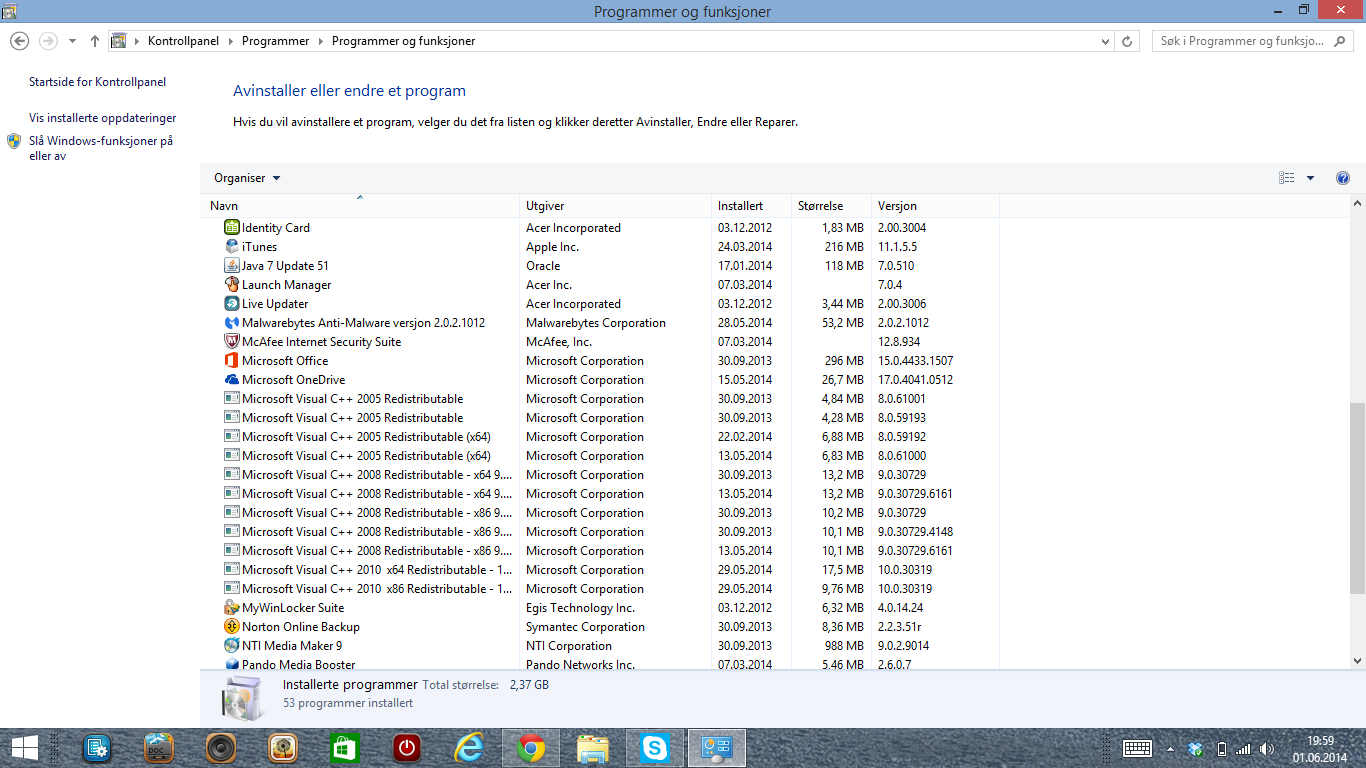The width and height of the screenshot is (1366, 768).
Task: Click Kontrollpanel in the breadcrumb path
Action: point(183,41)
